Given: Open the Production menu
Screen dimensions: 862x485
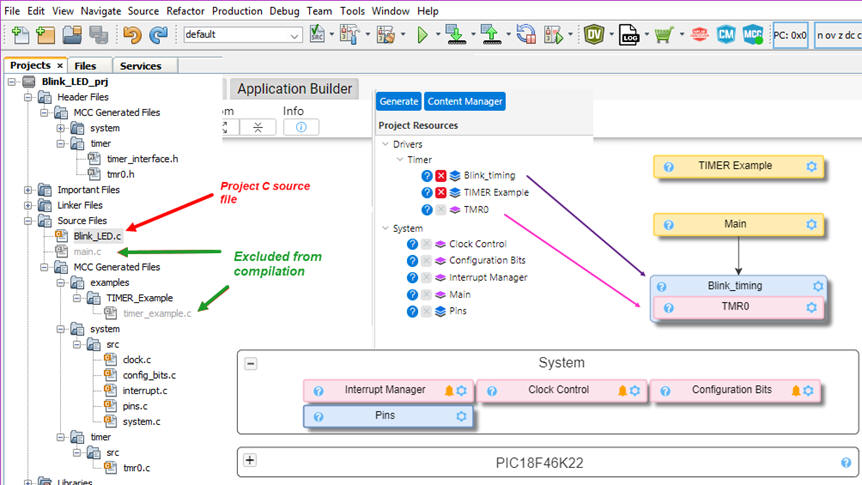Looking at the screenshot, I should point(237,11).
